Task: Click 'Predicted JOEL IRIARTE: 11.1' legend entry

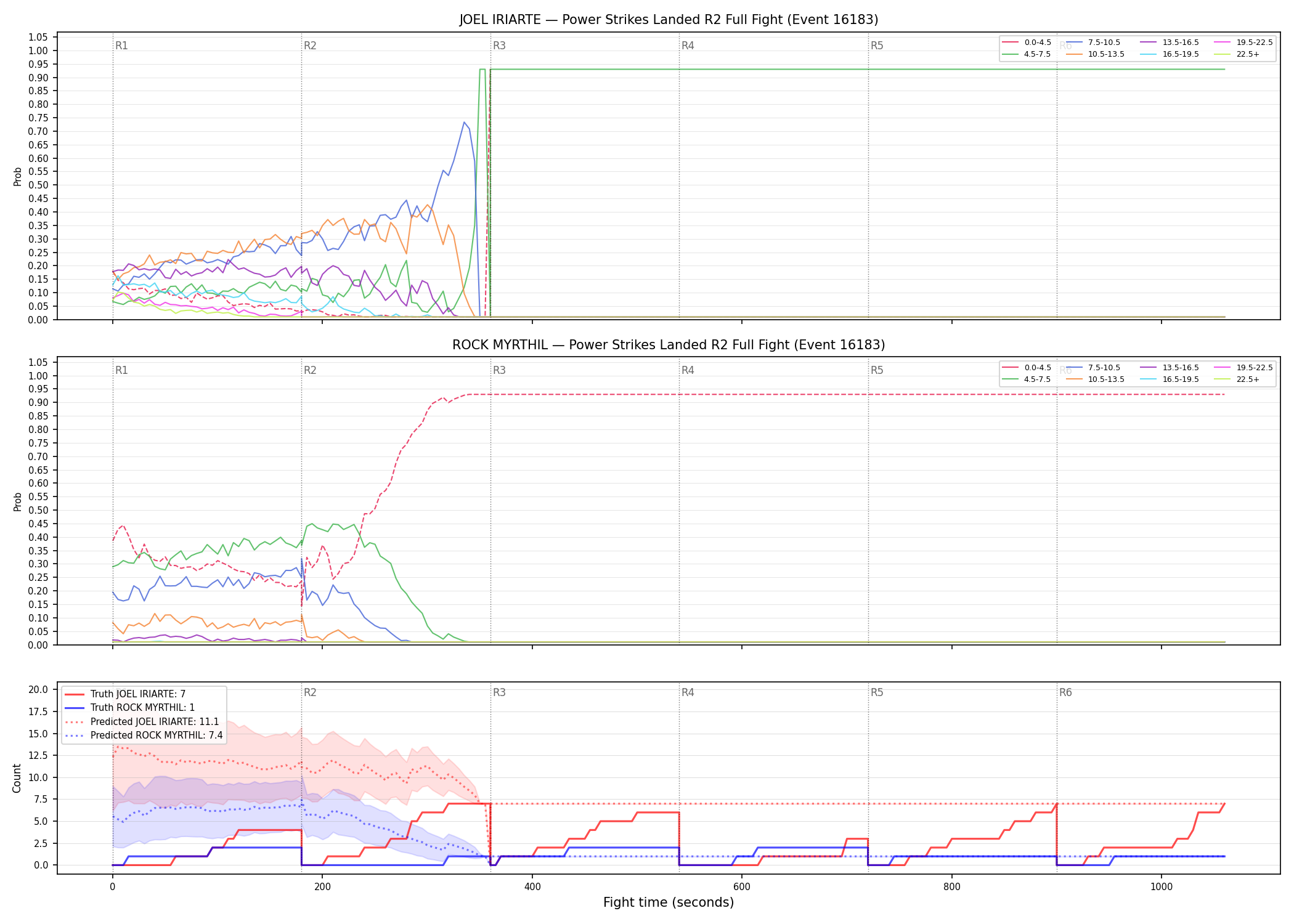Action: (142, 721)
